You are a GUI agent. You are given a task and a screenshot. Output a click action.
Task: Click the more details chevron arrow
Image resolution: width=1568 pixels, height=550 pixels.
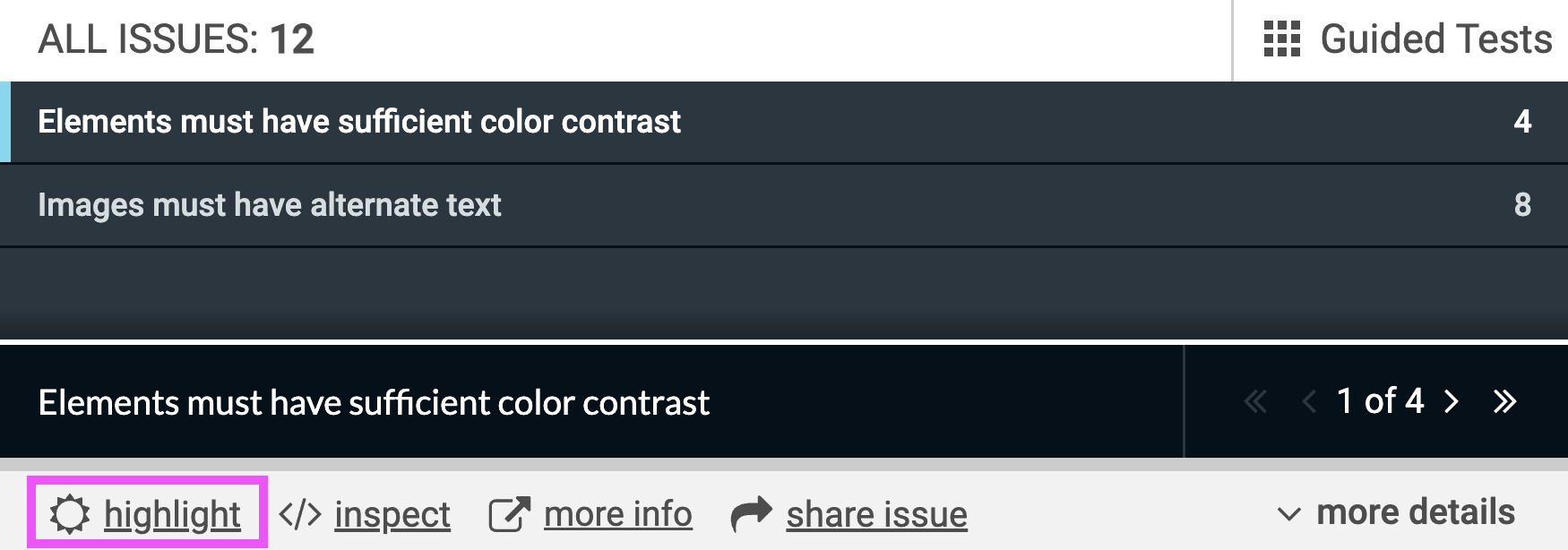1288,514
